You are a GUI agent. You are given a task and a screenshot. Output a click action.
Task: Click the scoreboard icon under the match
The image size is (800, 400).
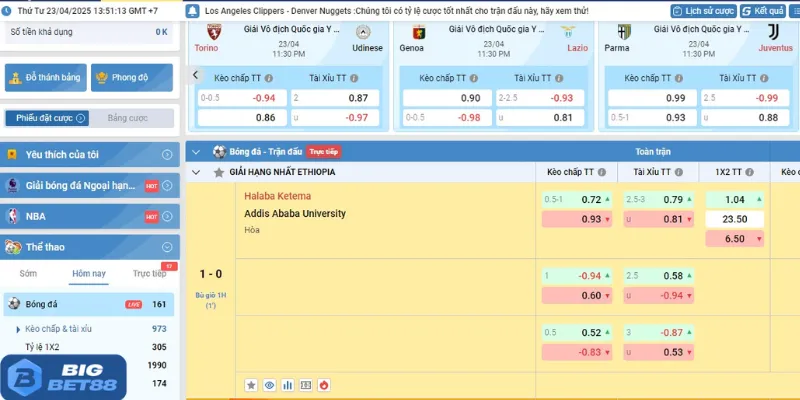[x=305, y=385]
